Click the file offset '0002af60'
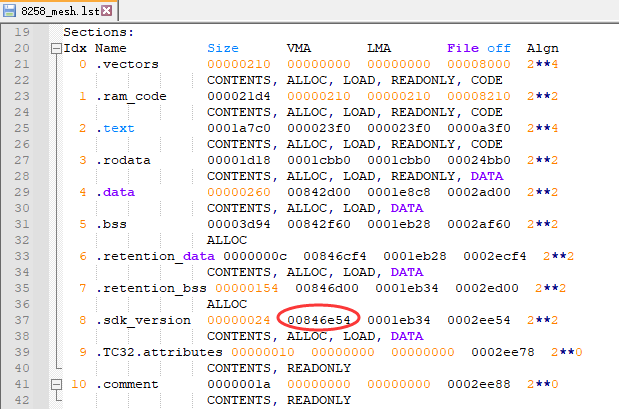The height and width of the screenshot is (409, 619). pos(479,224)
